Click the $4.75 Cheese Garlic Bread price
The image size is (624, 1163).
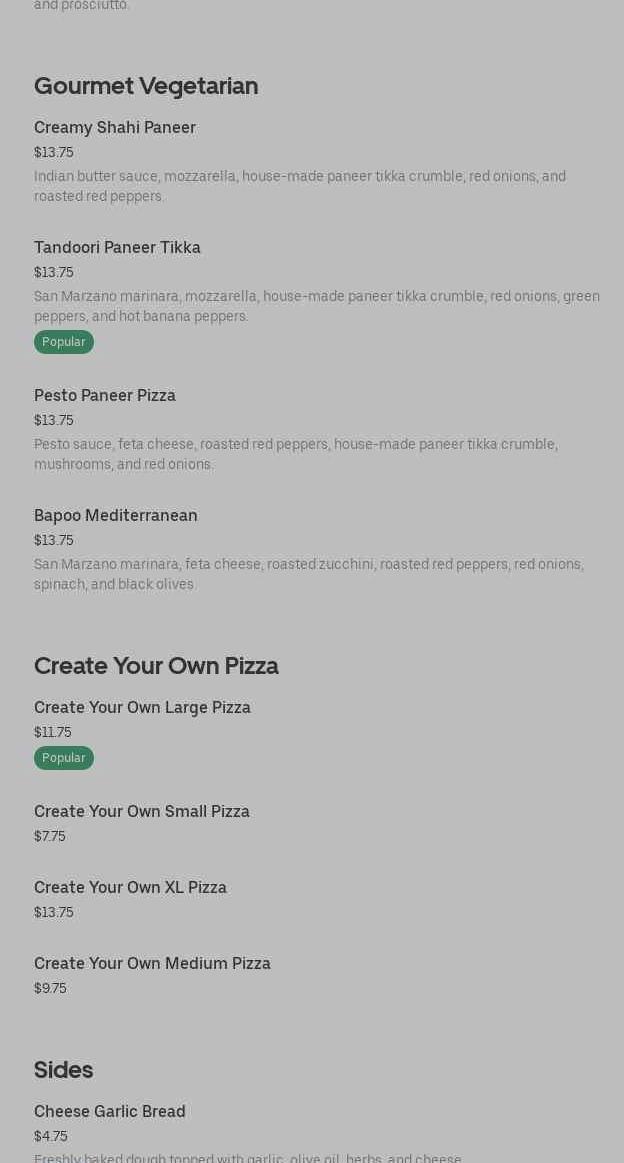(51, 1137)
